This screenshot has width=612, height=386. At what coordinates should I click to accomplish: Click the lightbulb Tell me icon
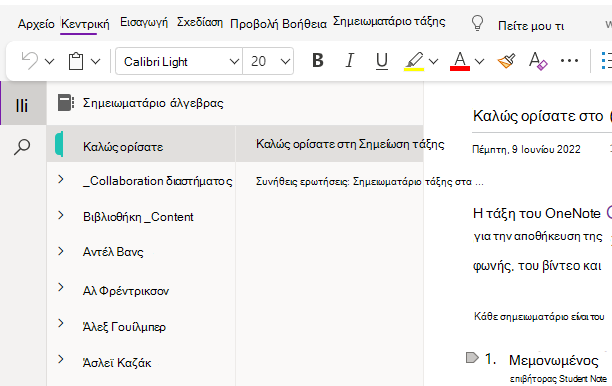(x=477, y=23)
